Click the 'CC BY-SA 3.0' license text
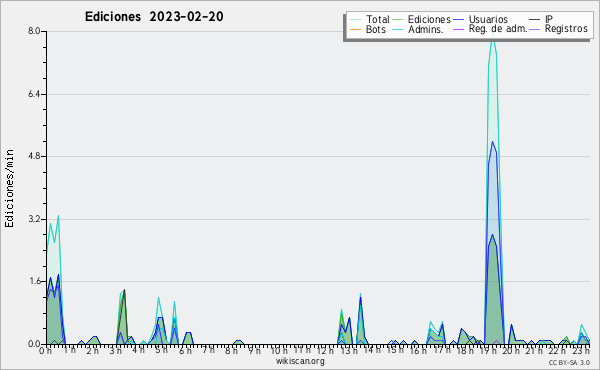The image size is (600, 370). click(x=569, y=362)
